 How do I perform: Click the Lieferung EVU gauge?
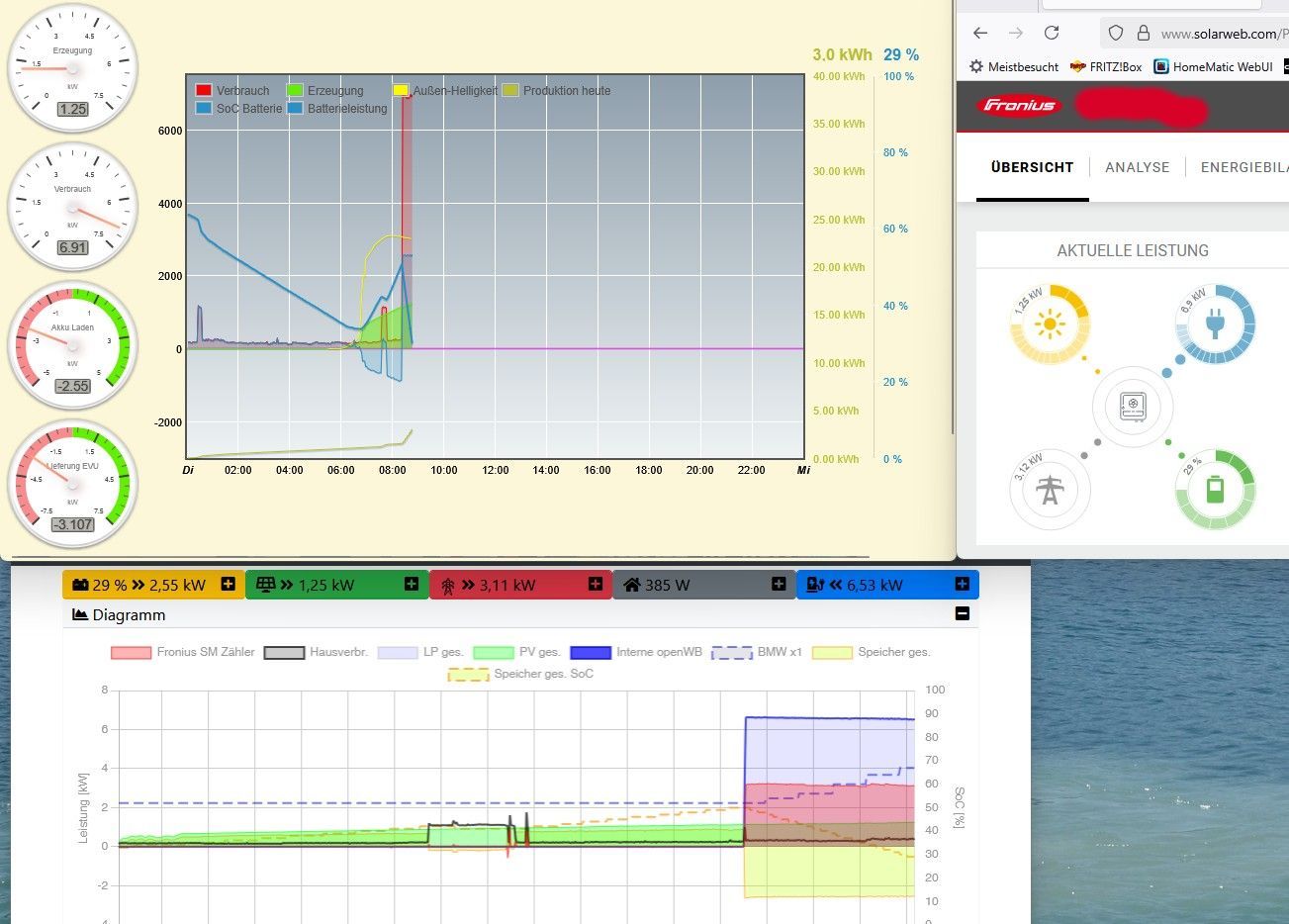72,484
